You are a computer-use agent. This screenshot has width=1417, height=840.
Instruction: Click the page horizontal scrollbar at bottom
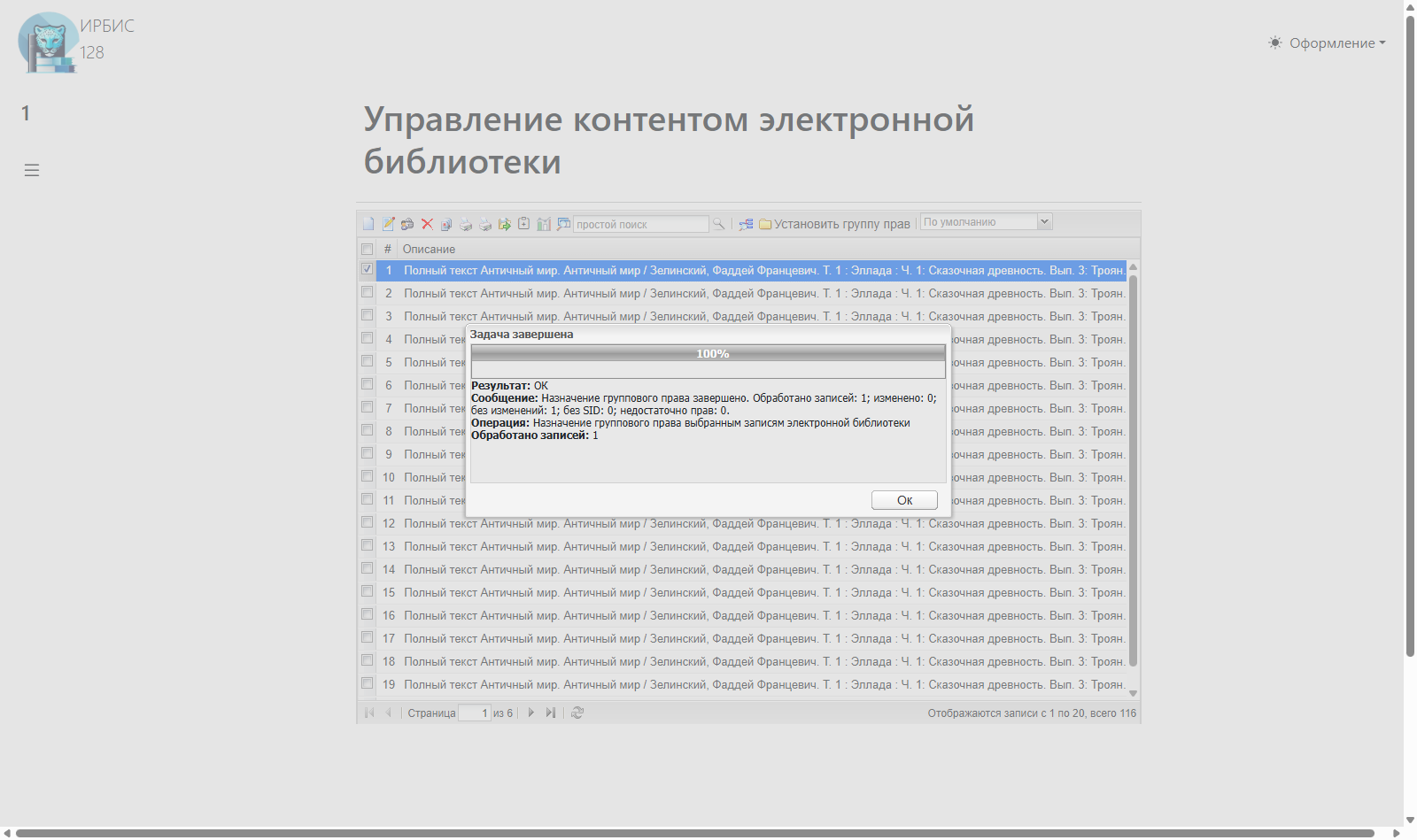695,833
